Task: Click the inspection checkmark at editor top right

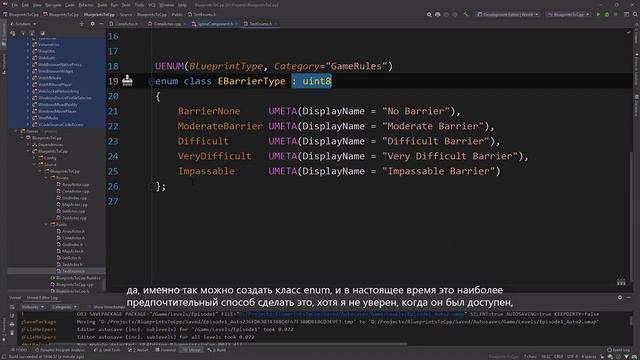Action: 628,33
